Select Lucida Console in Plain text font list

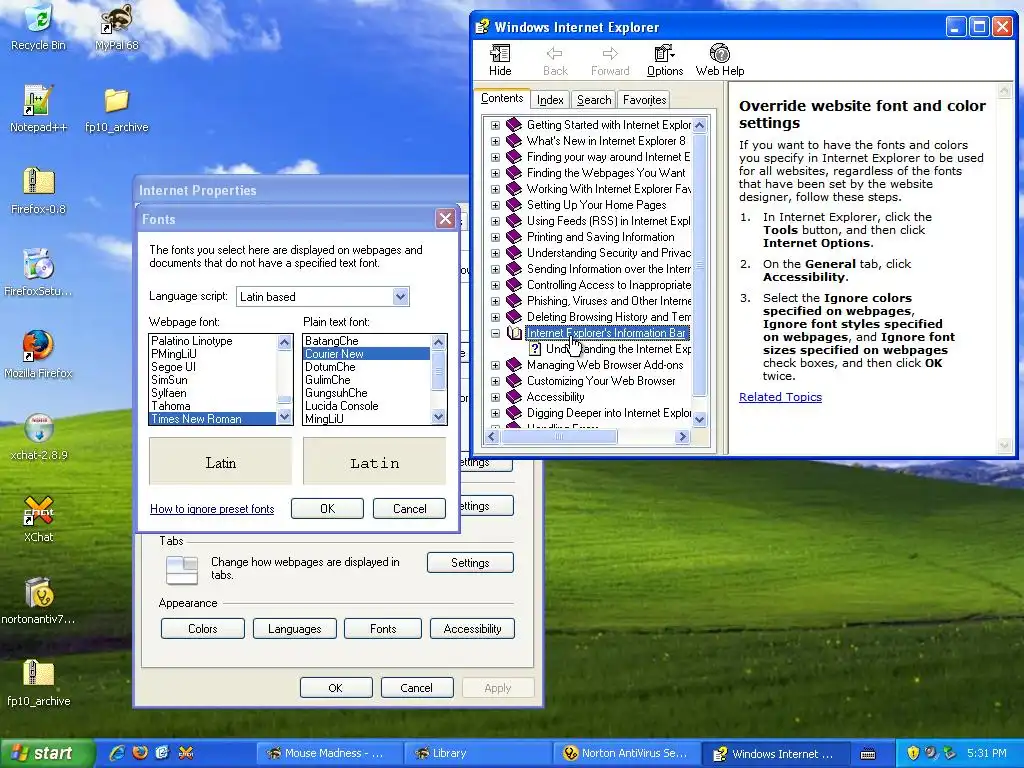366,406
